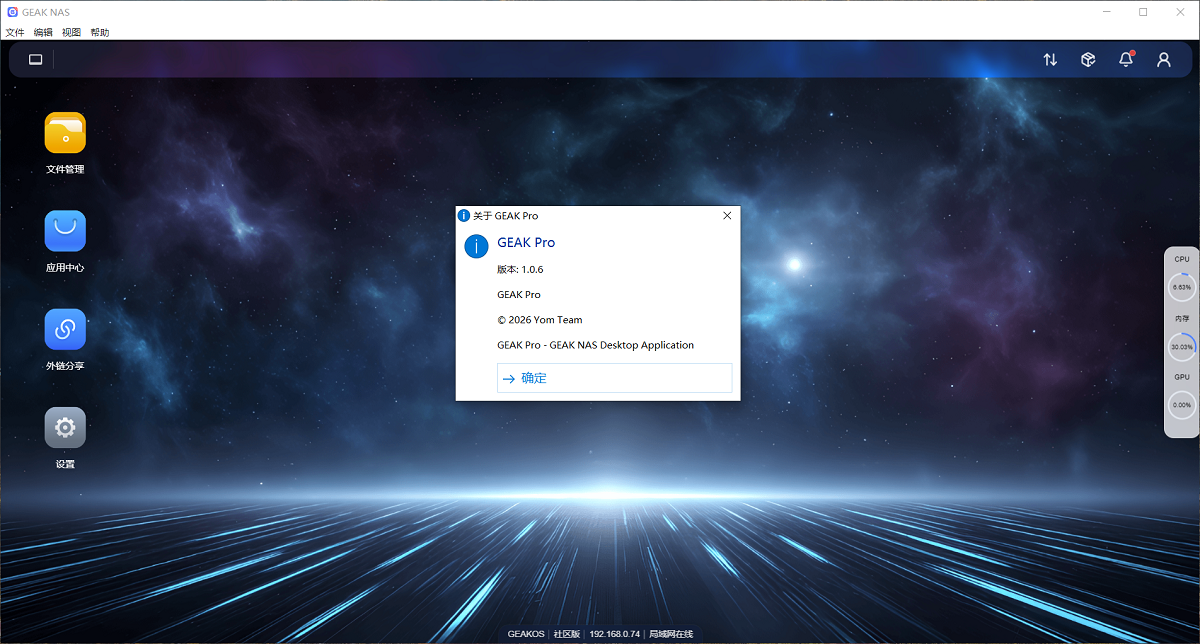
Task: Close the 关于 GEAK Pro dialog
Action: (727, 215)
